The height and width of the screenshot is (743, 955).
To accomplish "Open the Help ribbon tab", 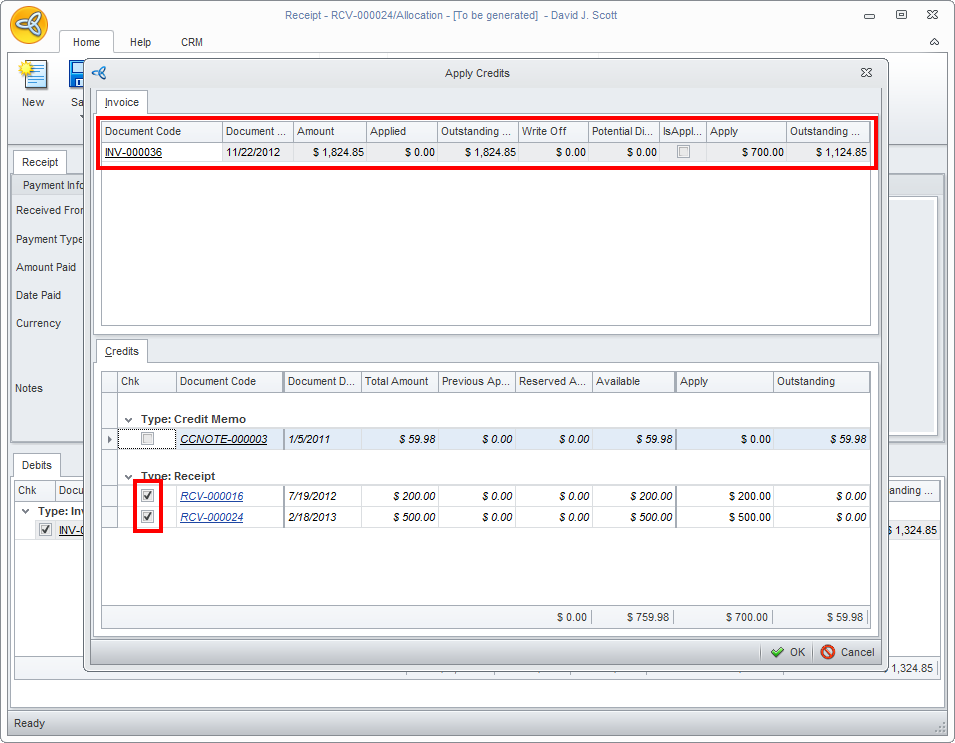I will tap(140, 43).
